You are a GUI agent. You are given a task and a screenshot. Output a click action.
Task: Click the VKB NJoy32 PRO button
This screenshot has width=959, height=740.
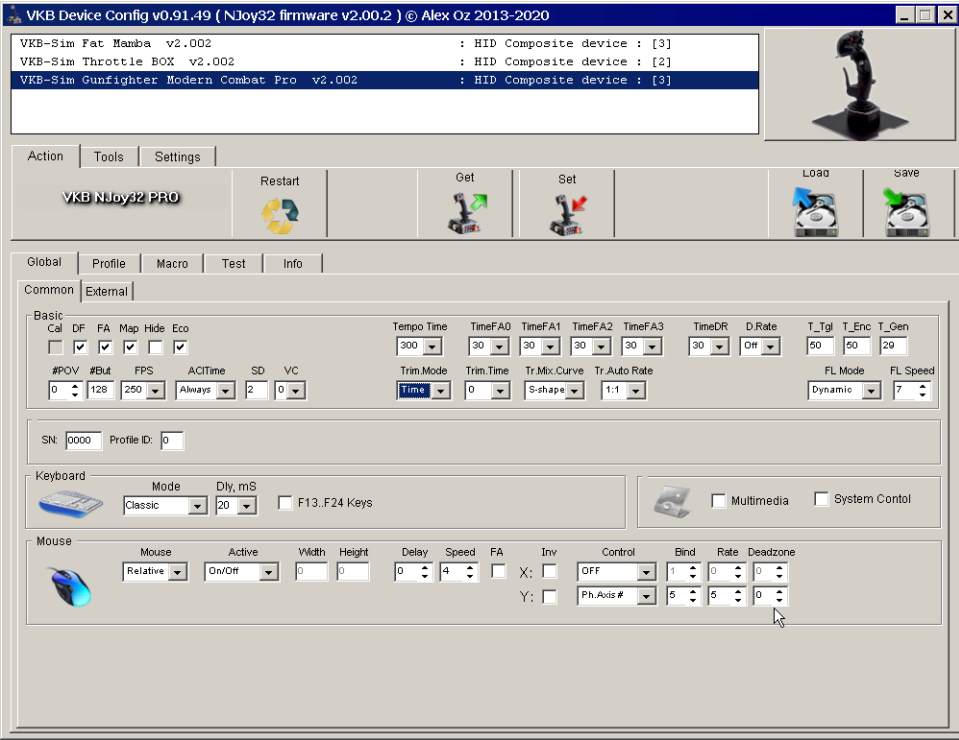pyautogui.click(x=119, y=197)
